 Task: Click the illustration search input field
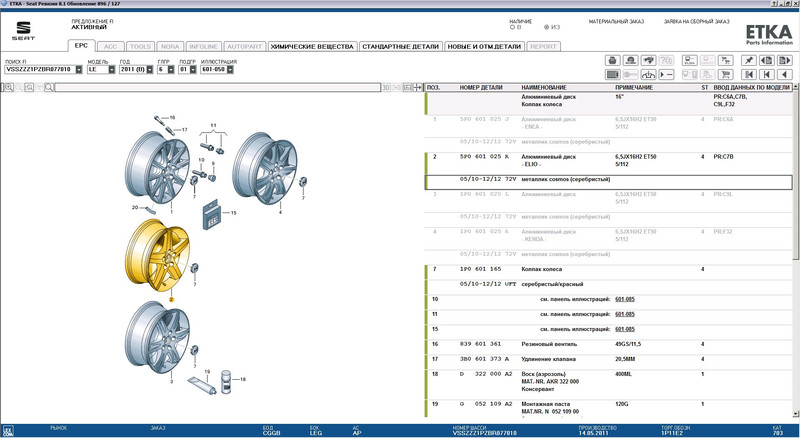pos(217,88)
